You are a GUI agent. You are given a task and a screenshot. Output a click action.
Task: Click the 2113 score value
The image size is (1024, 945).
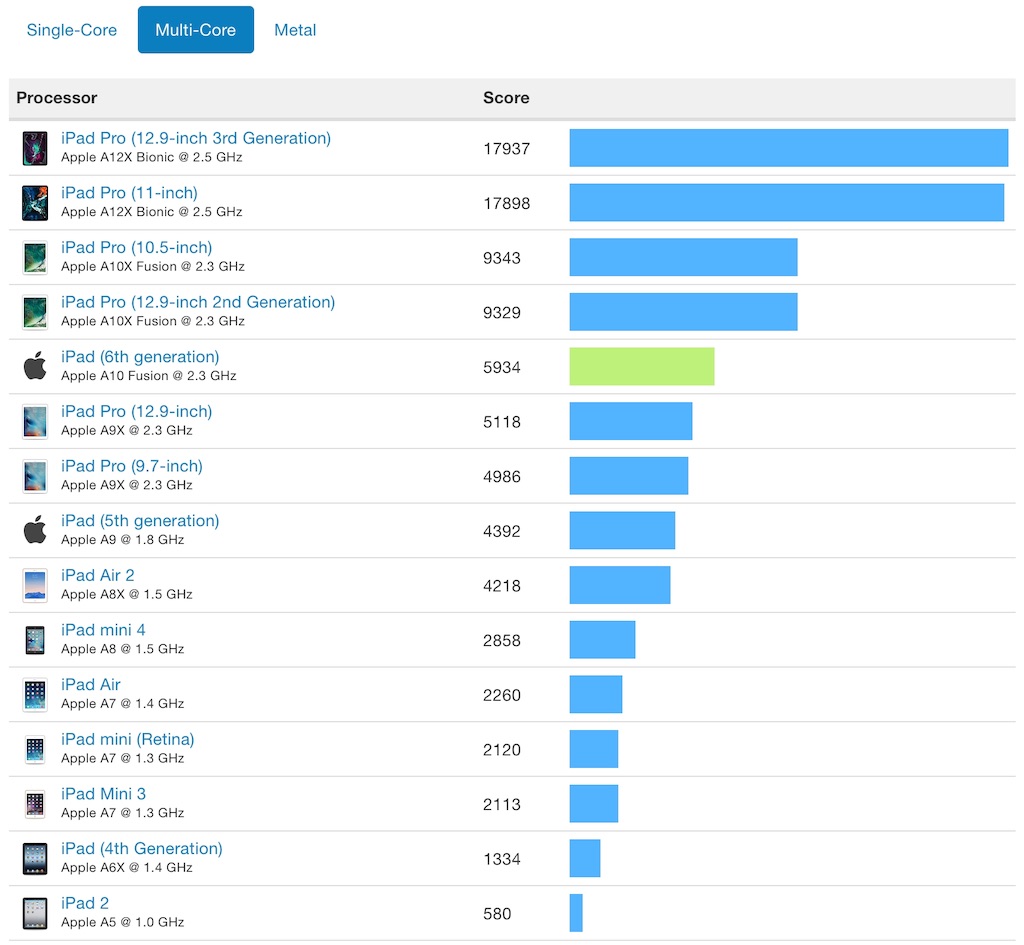coord(502,805)
